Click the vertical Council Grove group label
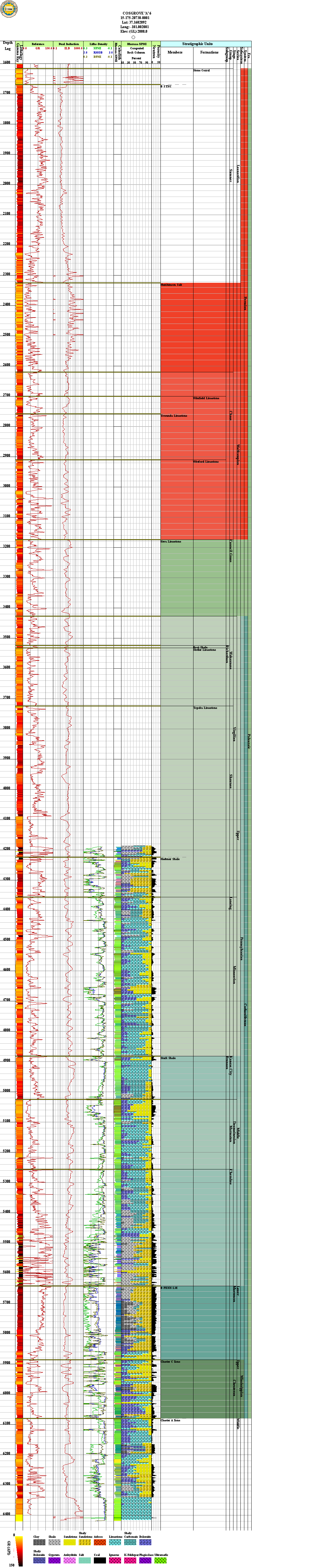 [x=231, y=550]
